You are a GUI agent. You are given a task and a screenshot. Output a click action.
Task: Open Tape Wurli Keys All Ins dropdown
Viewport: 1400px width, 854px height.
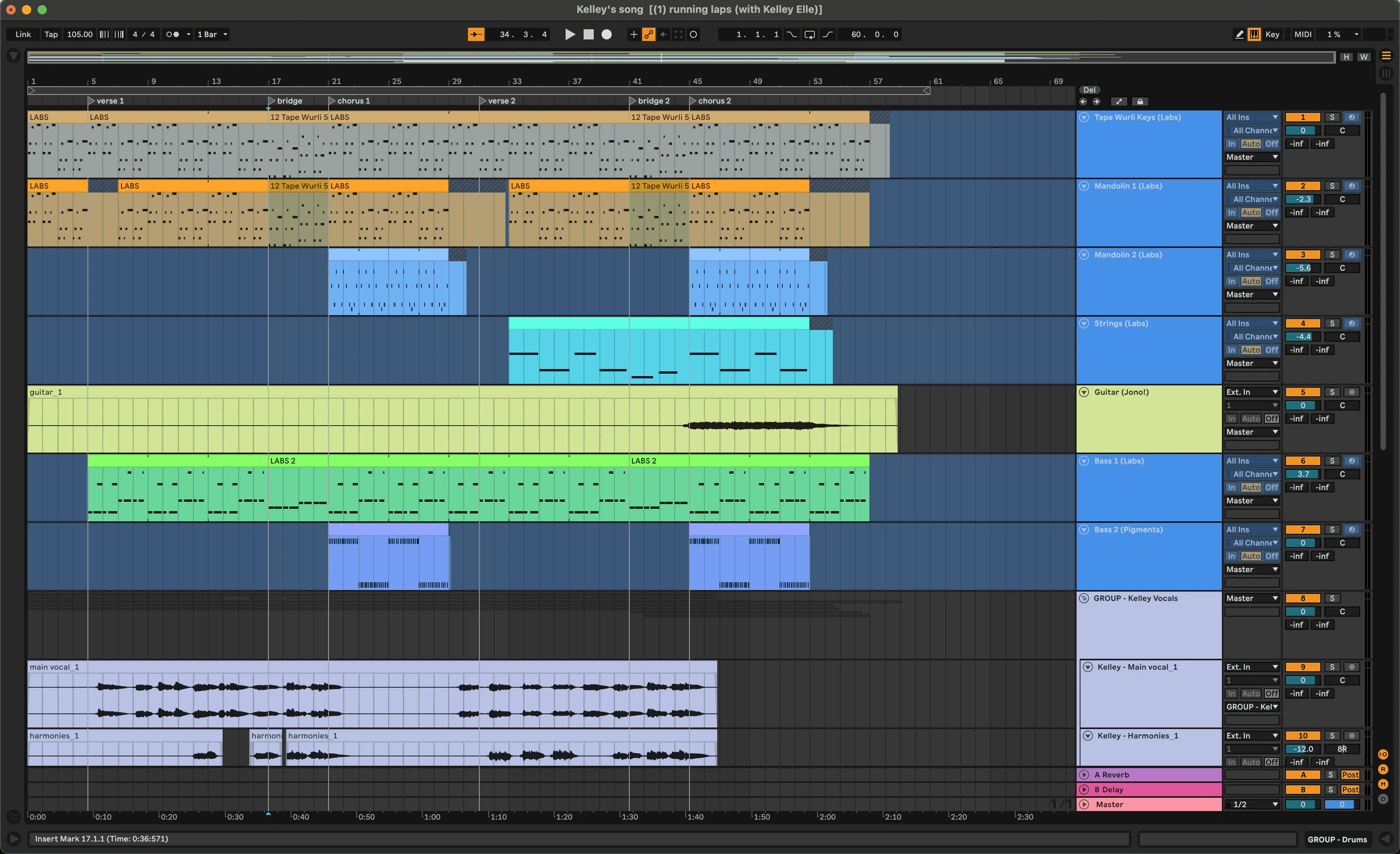[x=1252, y=118]
